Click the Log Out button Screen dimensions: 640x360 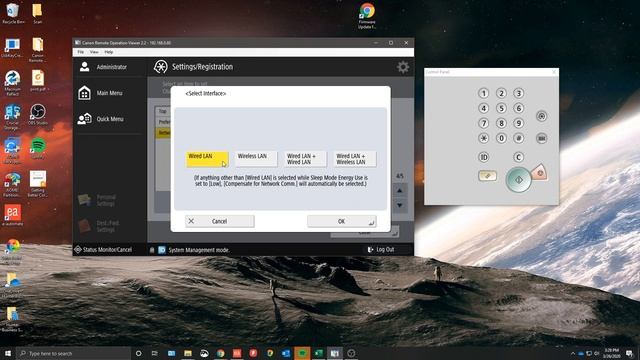[381, 249]
